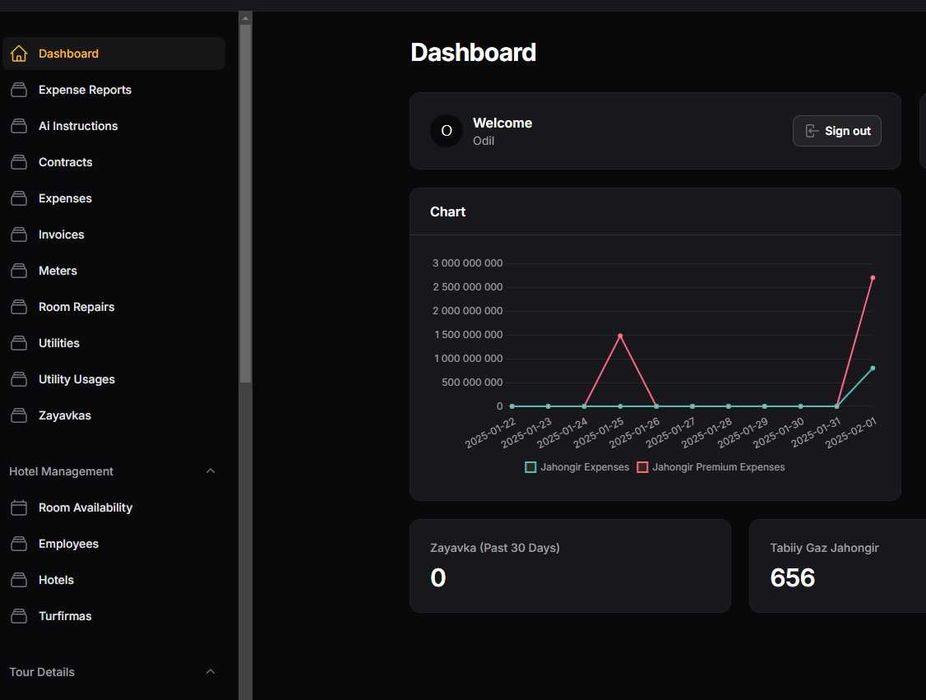This screenshot has height=700, width=926.
Task: Click the Jahongir Premium Expenses legend label
Action: tap(719, 467)
